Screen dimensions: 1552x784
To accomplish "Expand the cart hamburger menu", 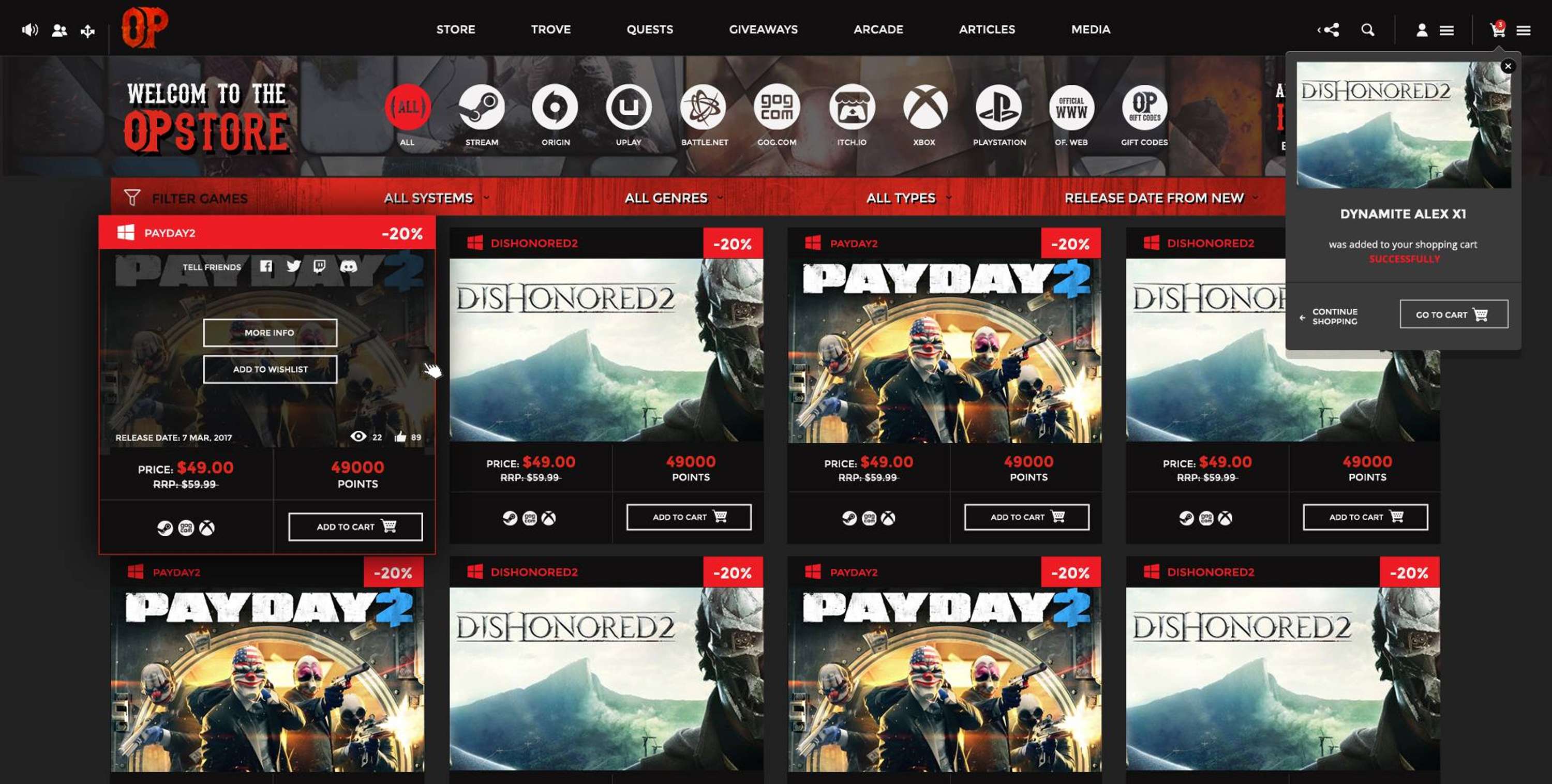I will 1523,30.
